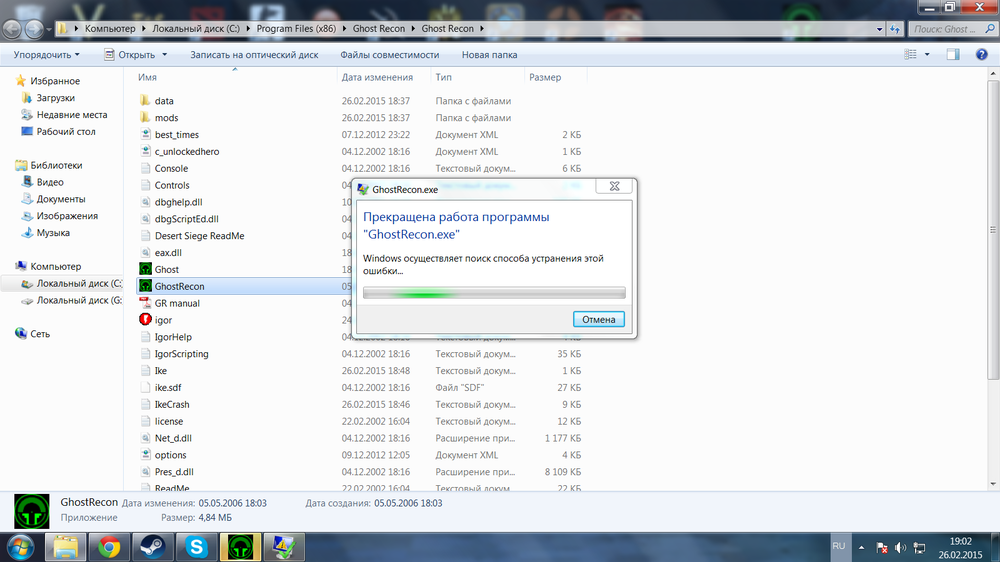The image size is (1000, 562).
Task: Open the Упорядочить dropdown menu
Action: click(x=47, y=55)
